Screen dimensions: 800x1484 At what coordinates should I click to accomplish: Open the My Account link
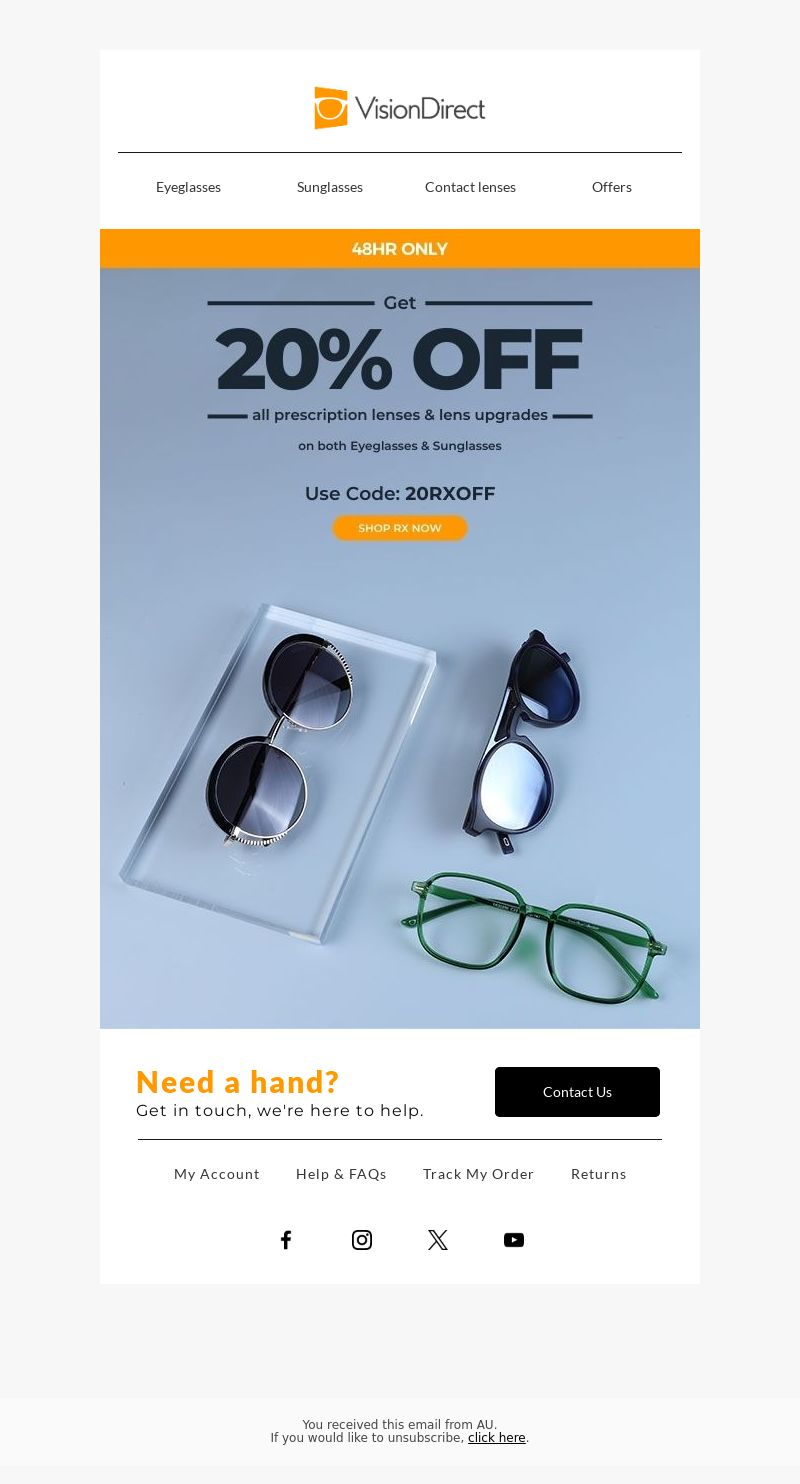point(217,1174)
